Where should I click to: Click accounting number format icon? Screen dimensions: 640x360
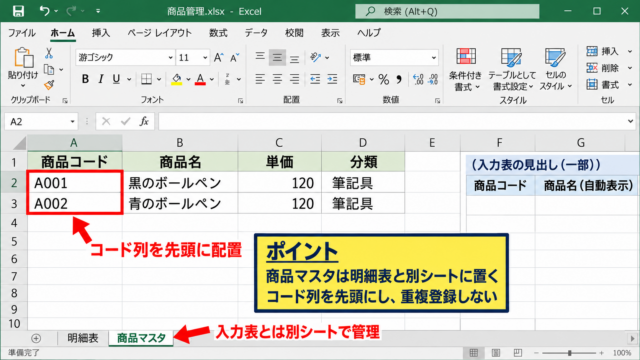[x=359, y=79]
